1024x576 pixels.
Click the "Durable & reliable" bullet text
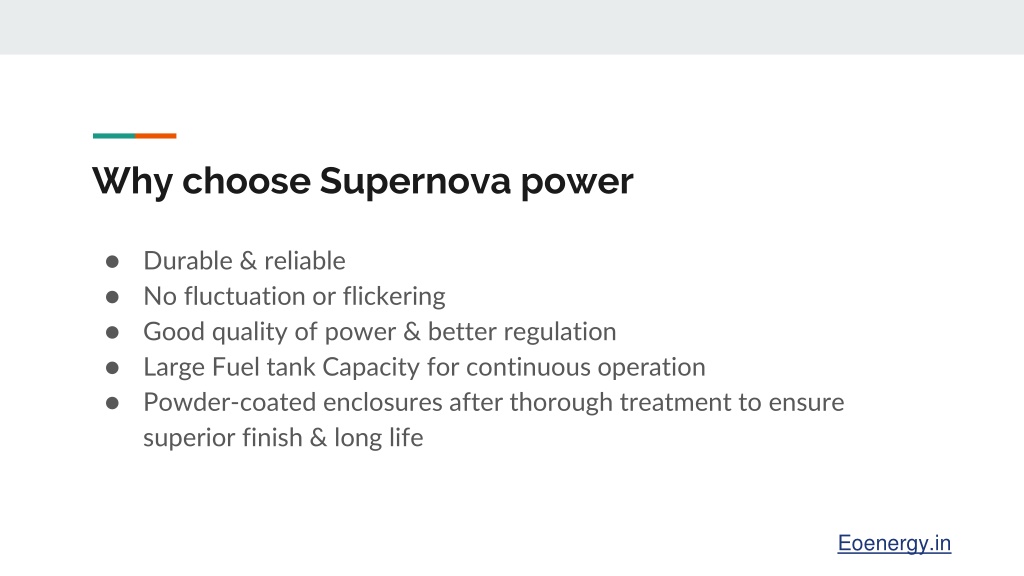(x=244, y=261)
